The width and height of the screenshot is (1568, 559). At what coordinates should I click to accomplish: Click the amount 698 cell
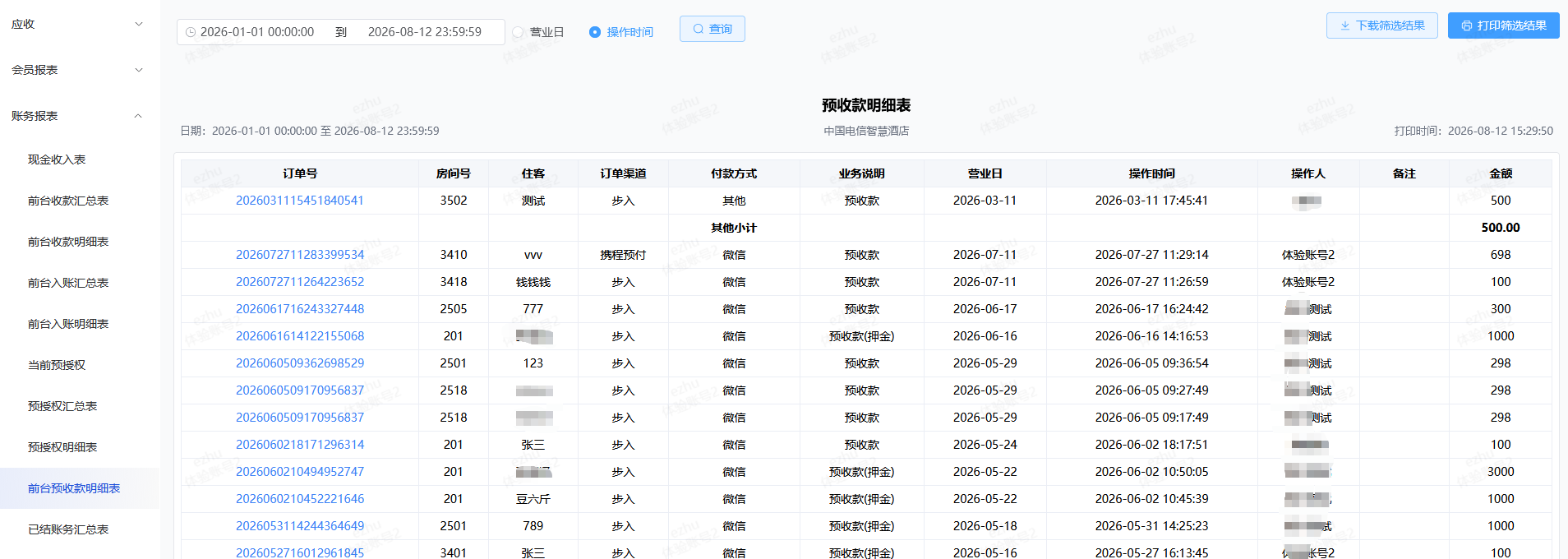(1501, 255)
